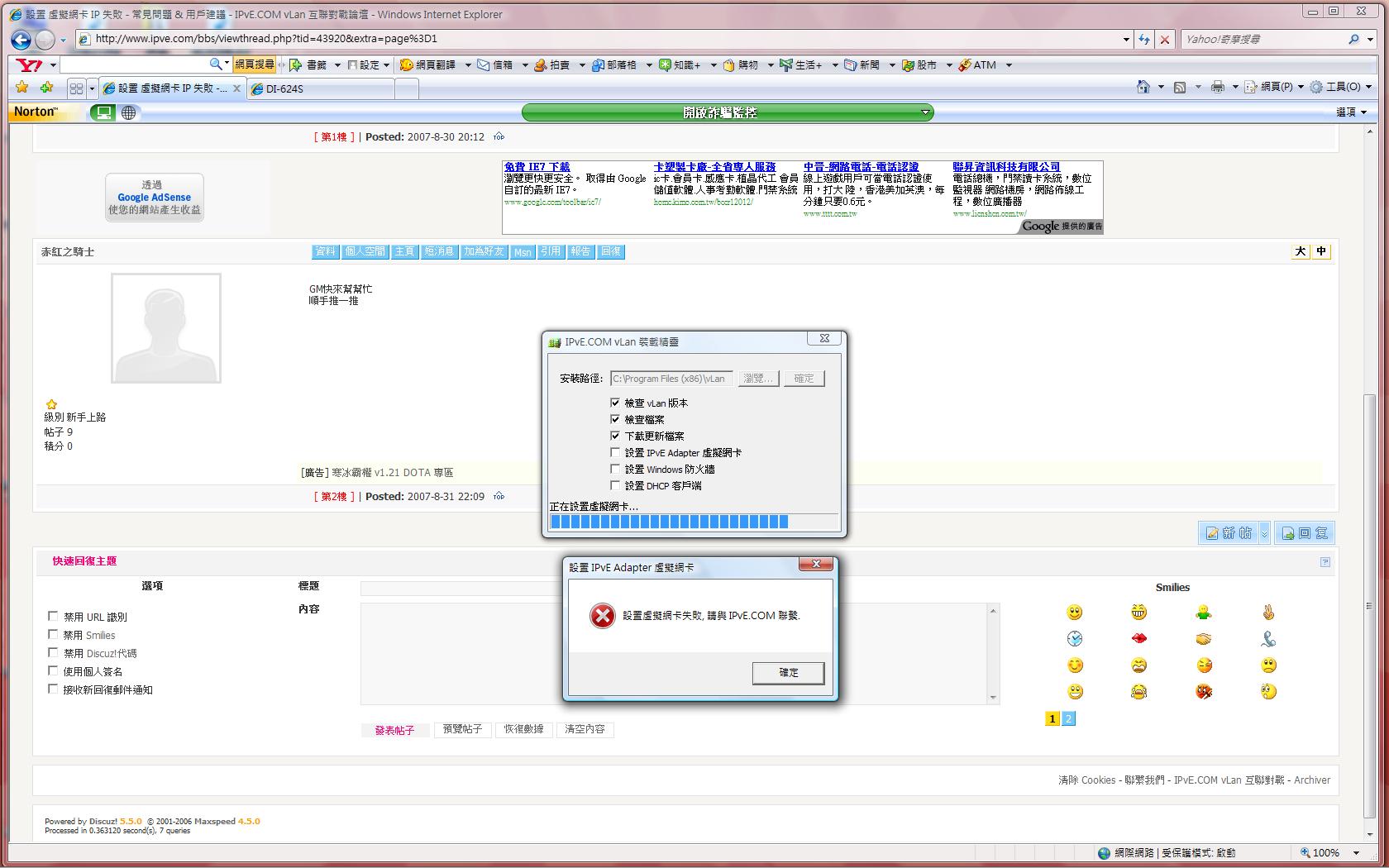Enable the 設置 Windows 防火牆 checkbox
The image size is (1389, 868).
pyautogui.click(x=615, y=469)
